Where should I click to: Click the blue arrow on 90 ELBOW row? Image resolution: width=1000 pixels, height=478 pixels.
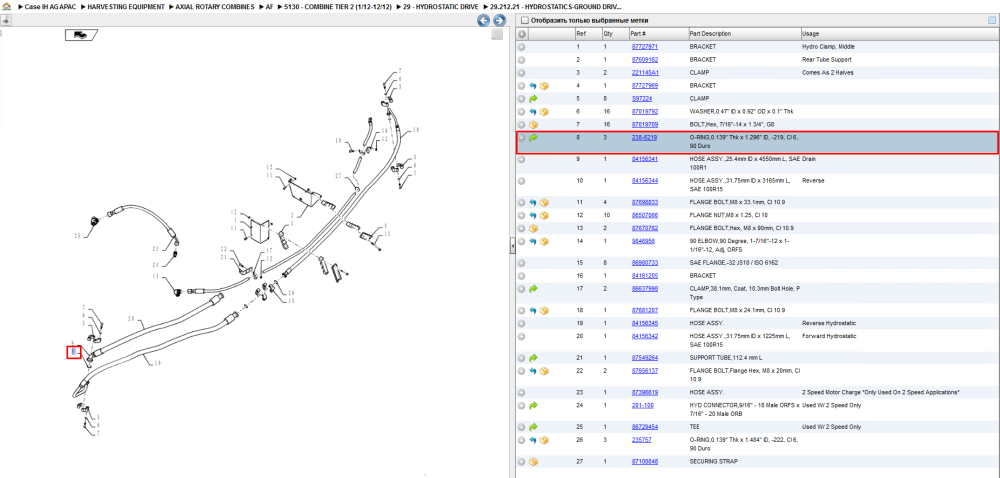[533, 242]
